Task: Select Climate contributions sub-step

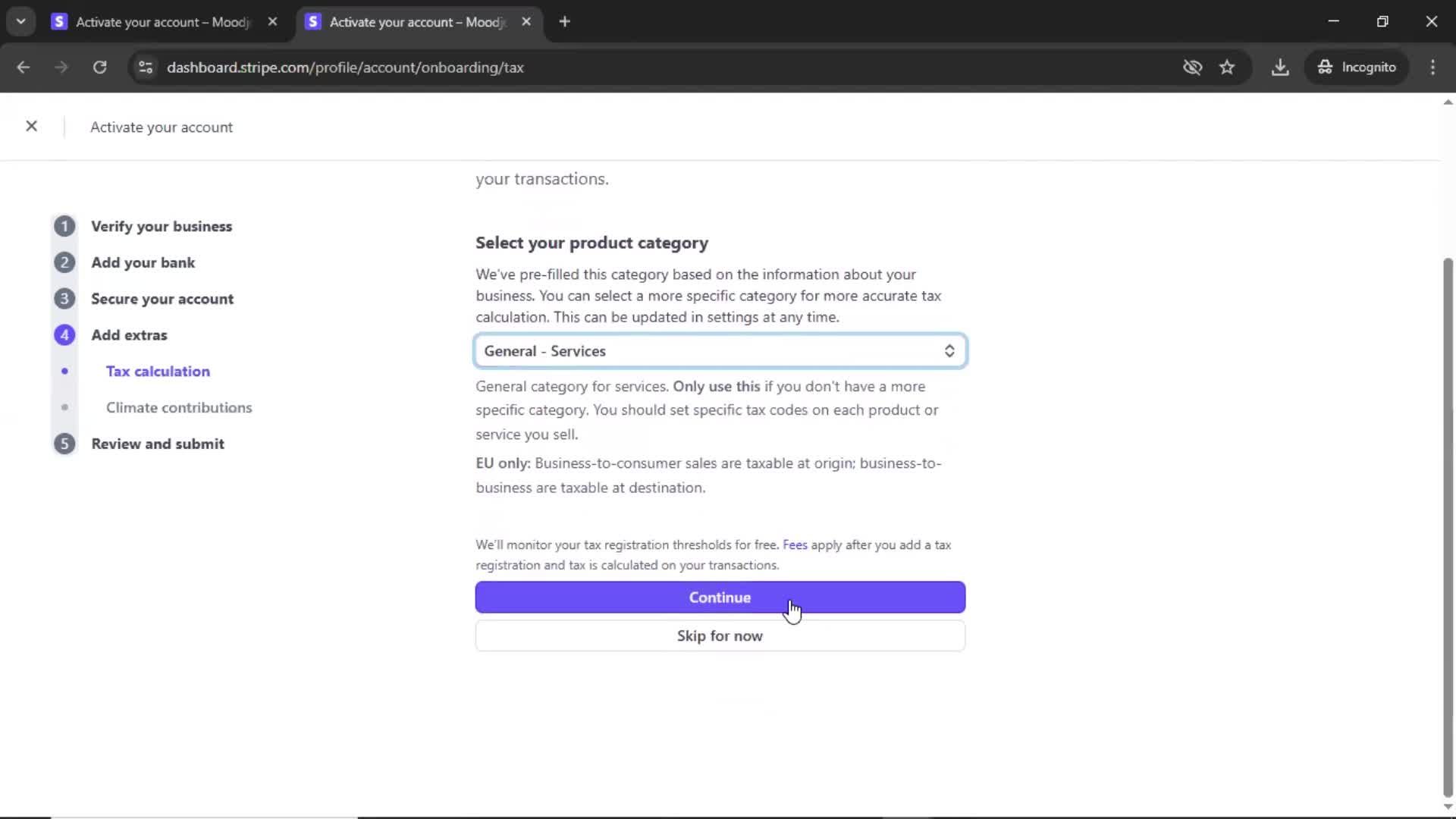Action: (179, 408)
